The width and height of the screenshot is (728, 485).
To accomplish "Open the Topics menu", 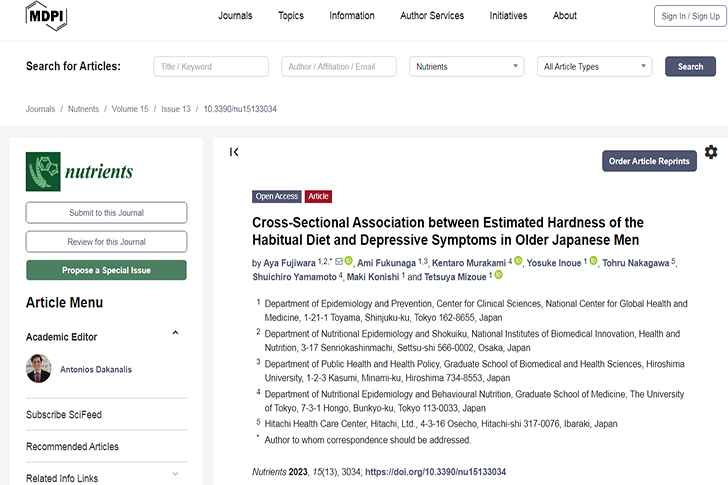I will [x=291, y=16].
